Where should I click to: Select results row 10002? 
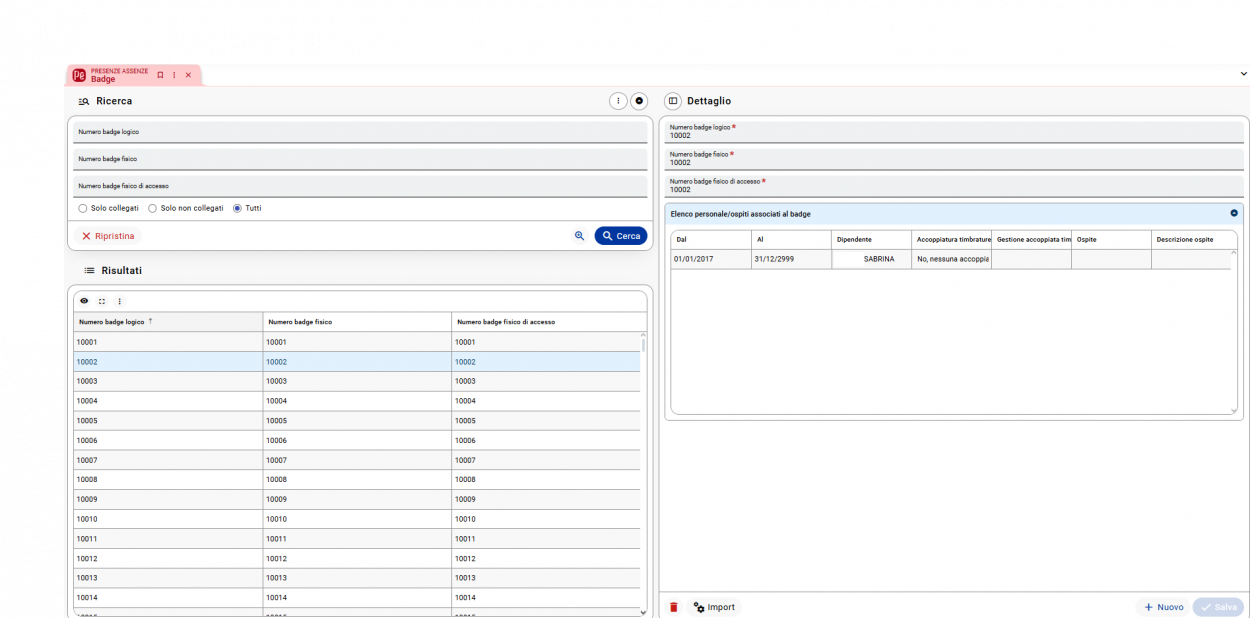pyautogui.click(x=357, y=362)
